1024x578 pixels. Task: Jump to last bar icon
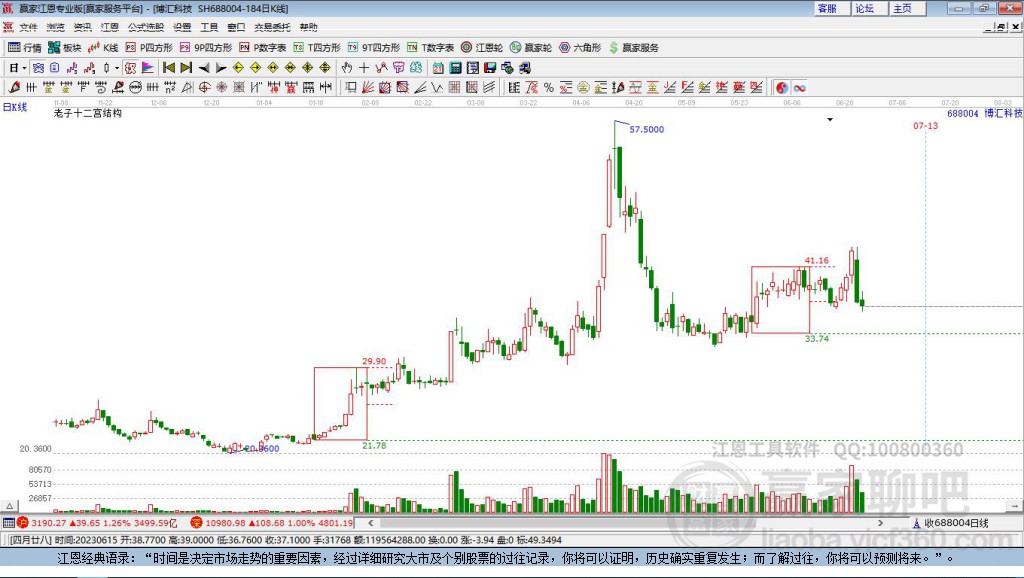(x=186, y=68)
